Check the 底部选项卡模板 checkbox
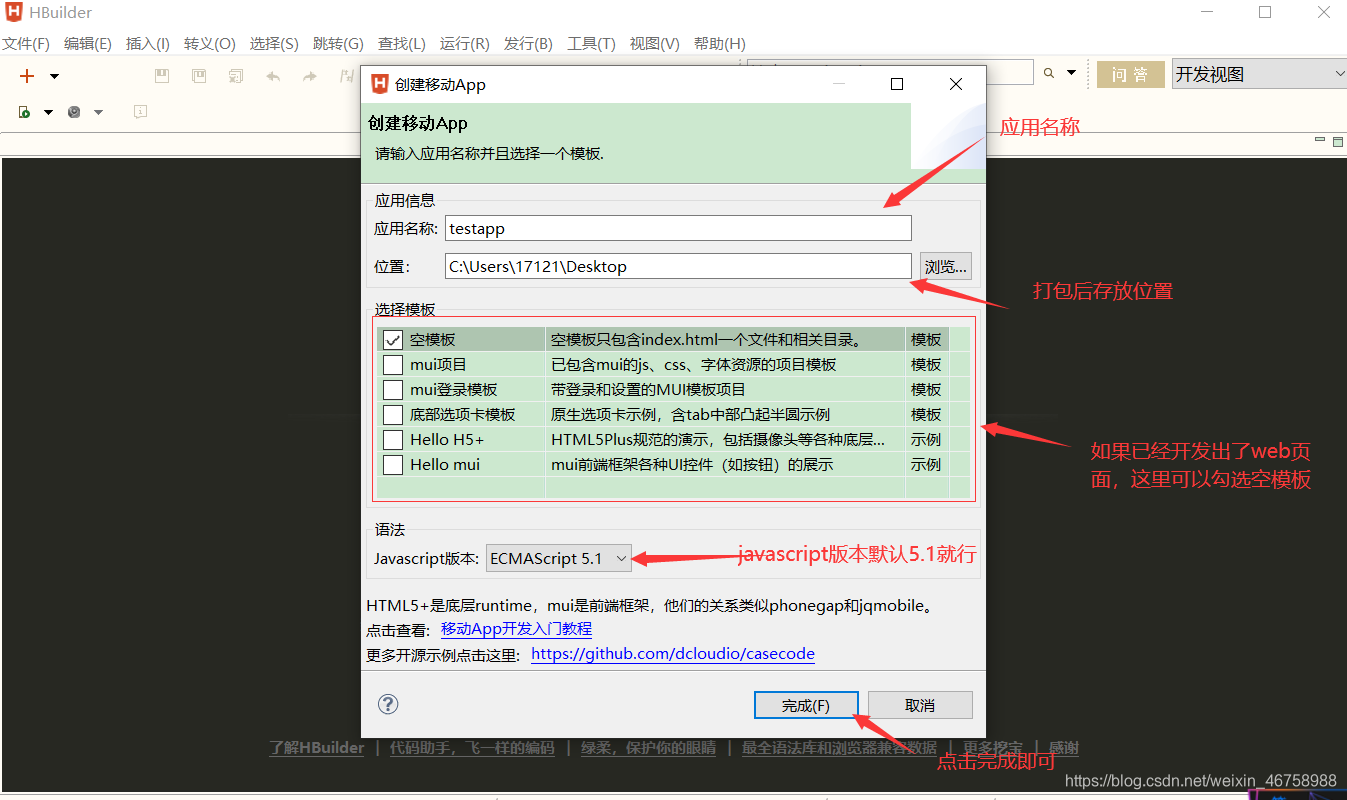Screen dimensions: 1347x800 pos(393,415)
